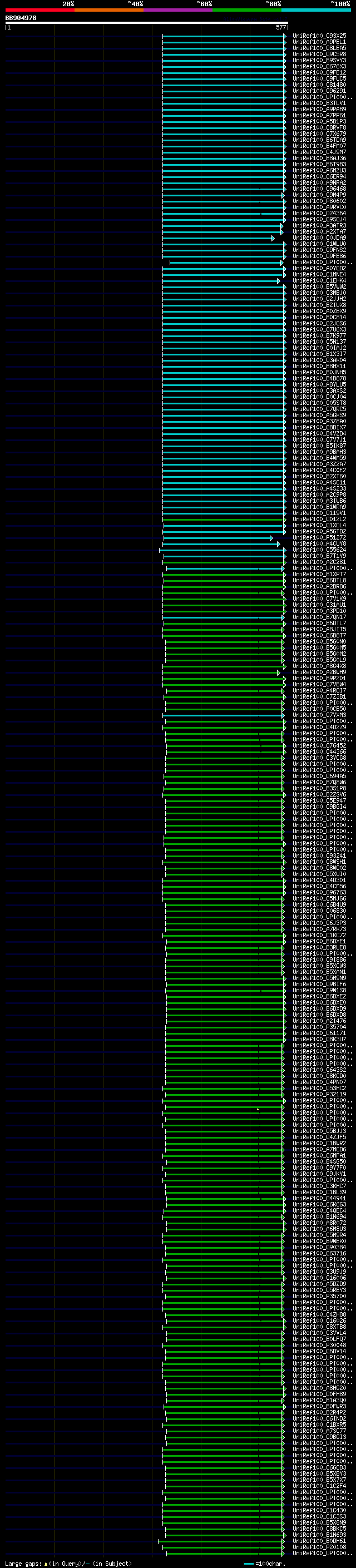Viewport: 356px width, 1568px height.
Task: Click label UniRef100_B1A3Q0
Action: click(x=319, y=1401)
